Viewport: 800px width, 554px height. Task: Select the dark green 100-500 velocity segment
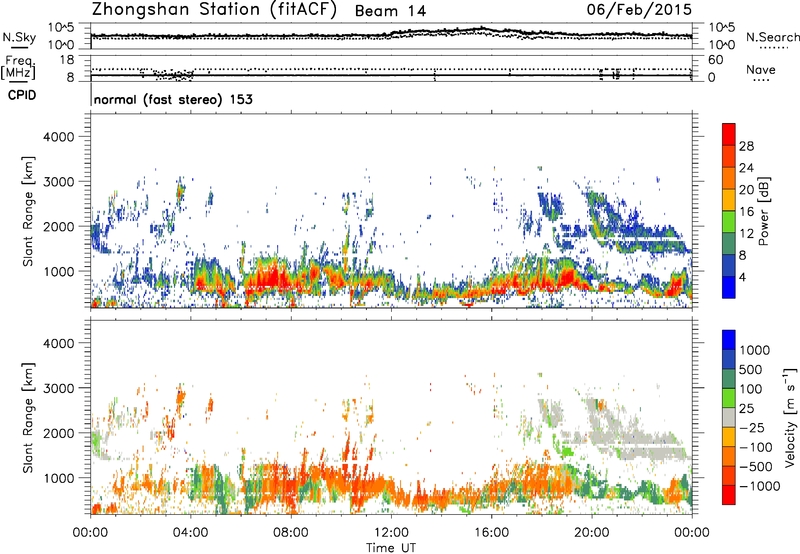point(729,379)
